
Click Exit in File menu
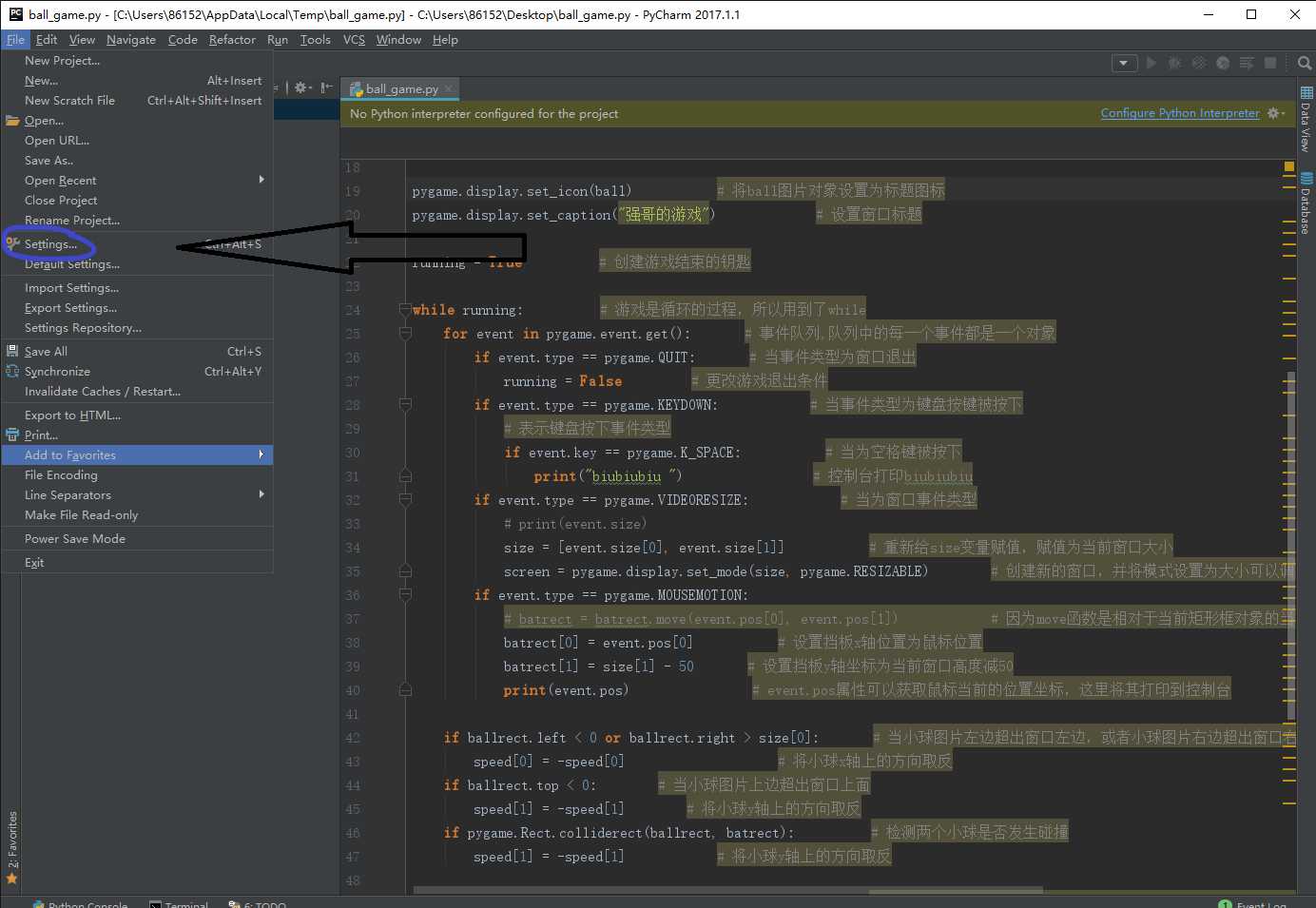click(137, 563)
